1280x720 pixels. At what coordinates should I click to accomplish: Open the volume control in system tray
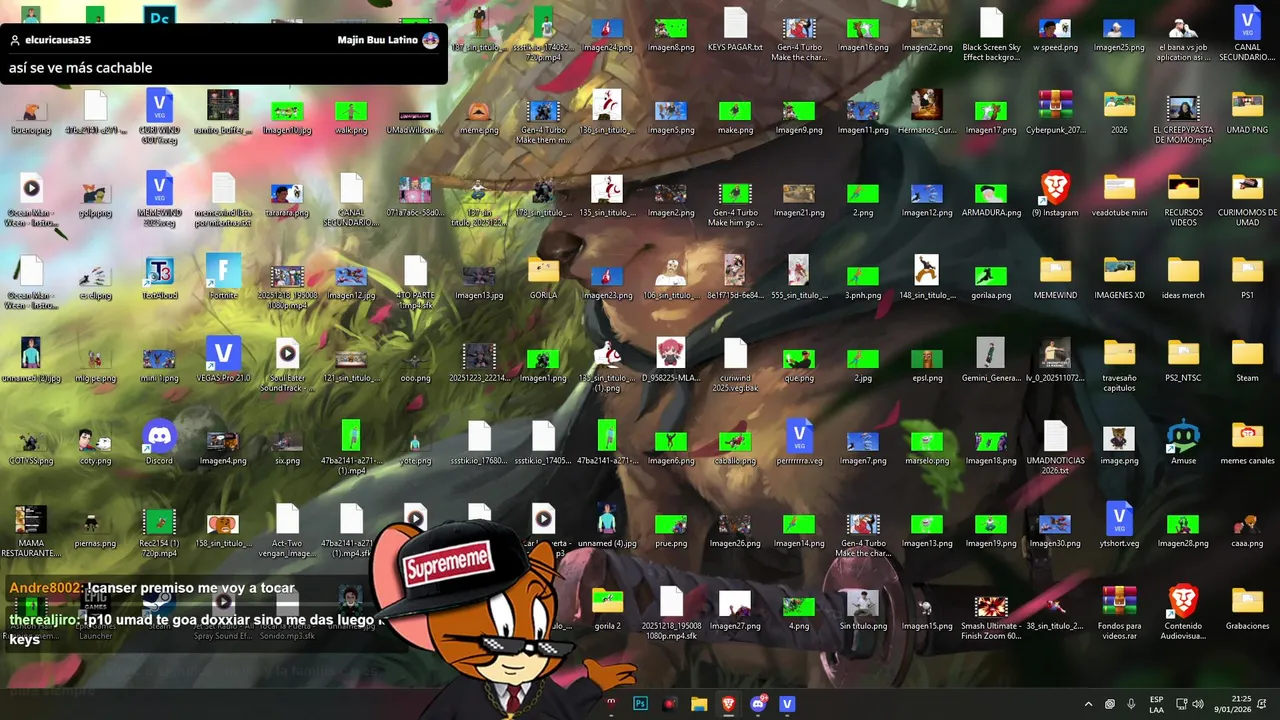(1198, 704)
